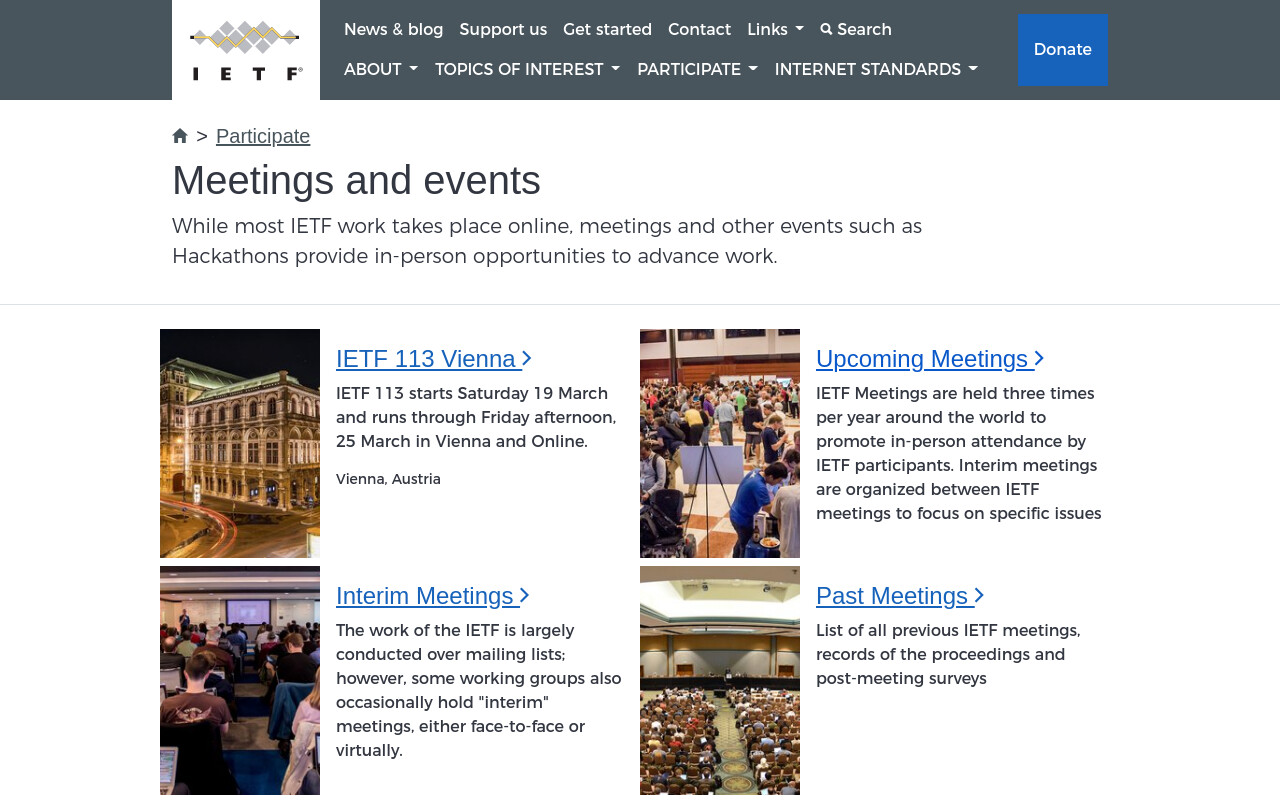Viewport: 1280px width, 800px height.
Task: Click the 'Meetings and events' heading
Action: tap(356, 180)
